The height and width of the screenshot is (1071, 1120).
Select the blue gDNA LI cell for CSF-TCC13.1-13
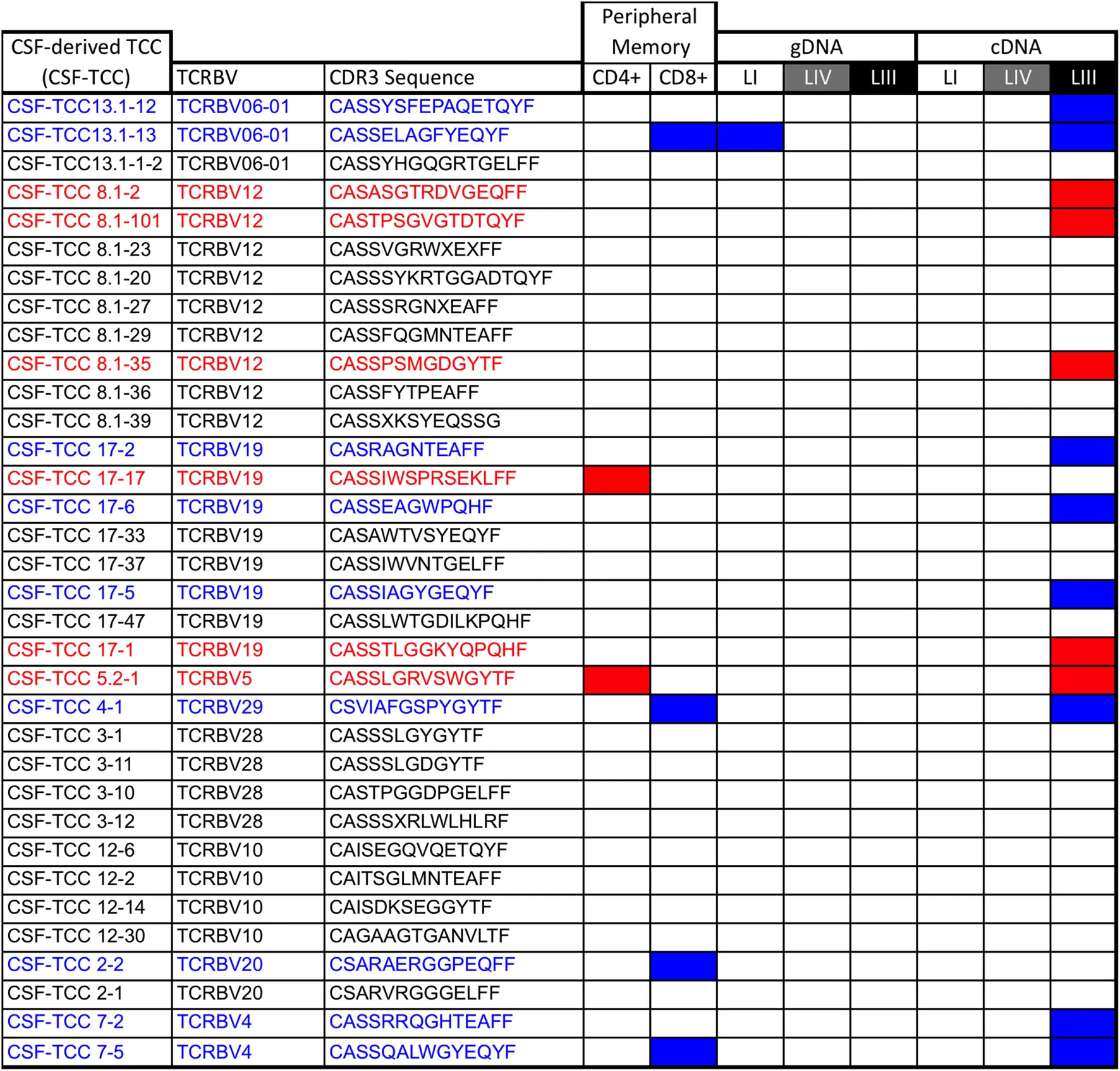click(750, 137)
